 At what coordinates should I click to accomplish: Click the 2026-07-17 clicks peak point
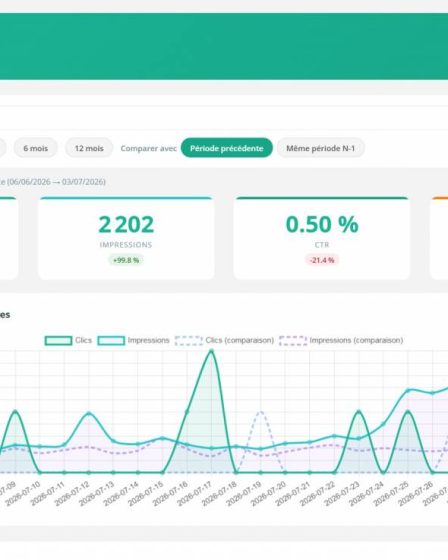(211, 351)
